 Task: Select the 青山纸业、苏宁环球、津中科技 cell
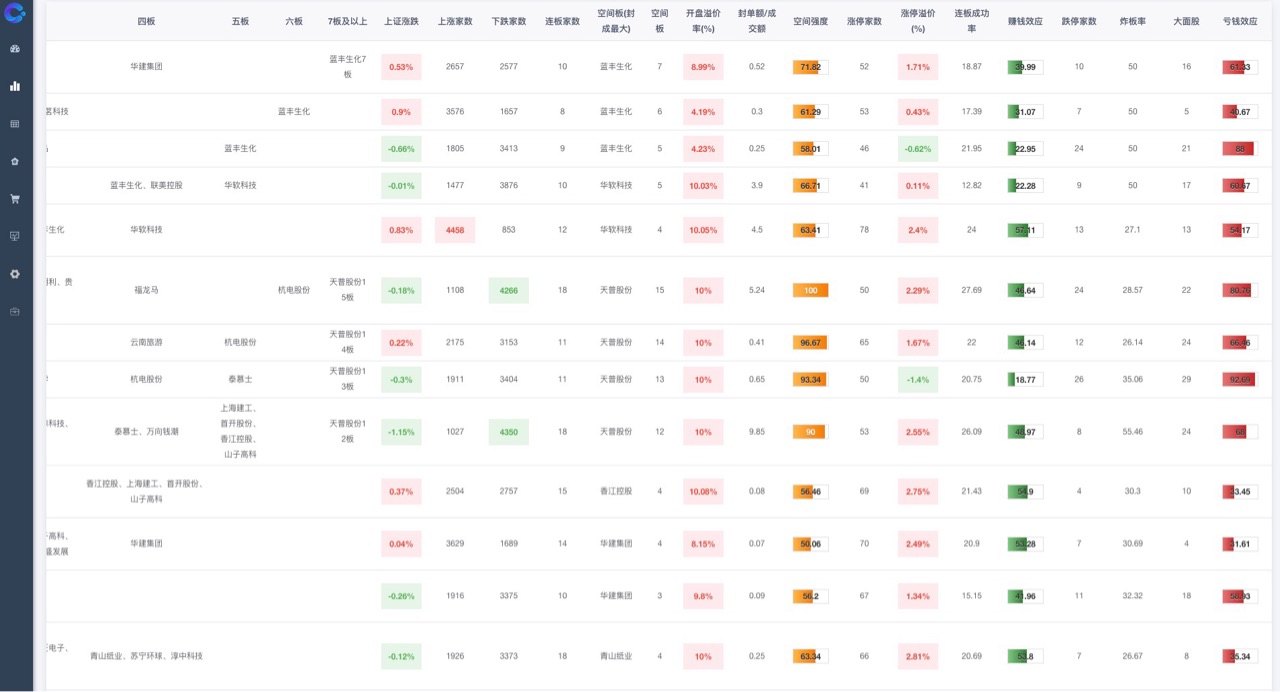146,656
